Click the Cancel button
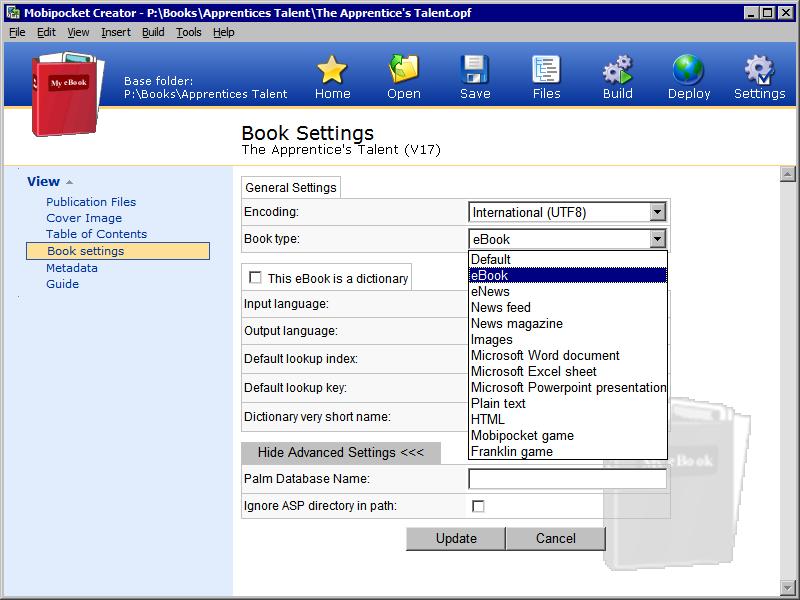This screenshot has height=600, width=800. pyautogui.click(x=556, y=539)
